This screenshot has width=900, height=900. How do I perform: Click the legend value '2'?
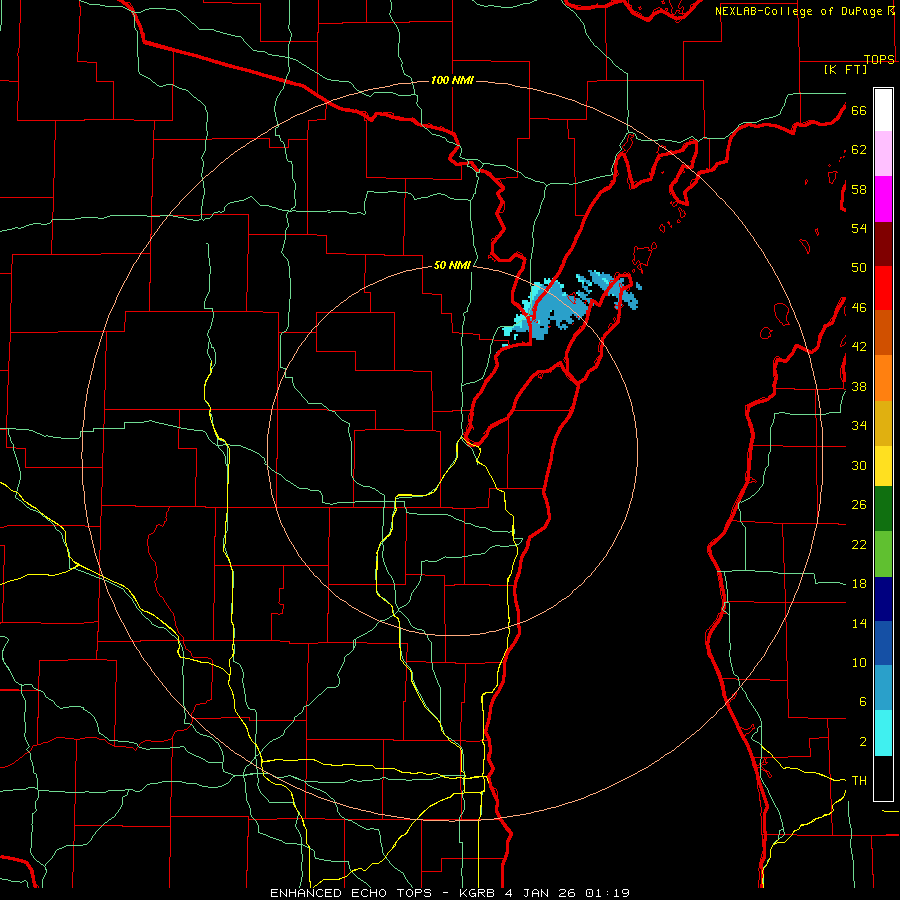tap(863, 742)
